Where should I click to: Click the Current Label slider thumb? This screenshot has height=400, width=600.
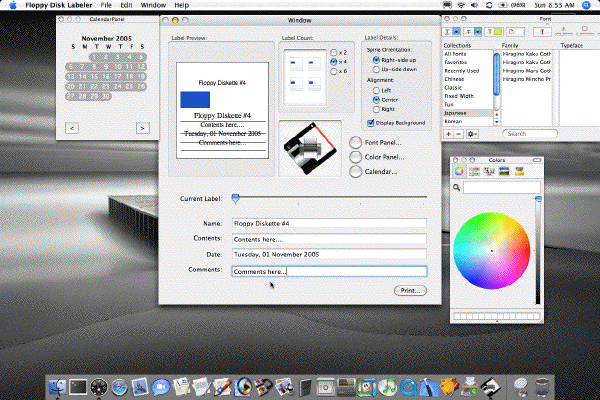tap(235, 198)
